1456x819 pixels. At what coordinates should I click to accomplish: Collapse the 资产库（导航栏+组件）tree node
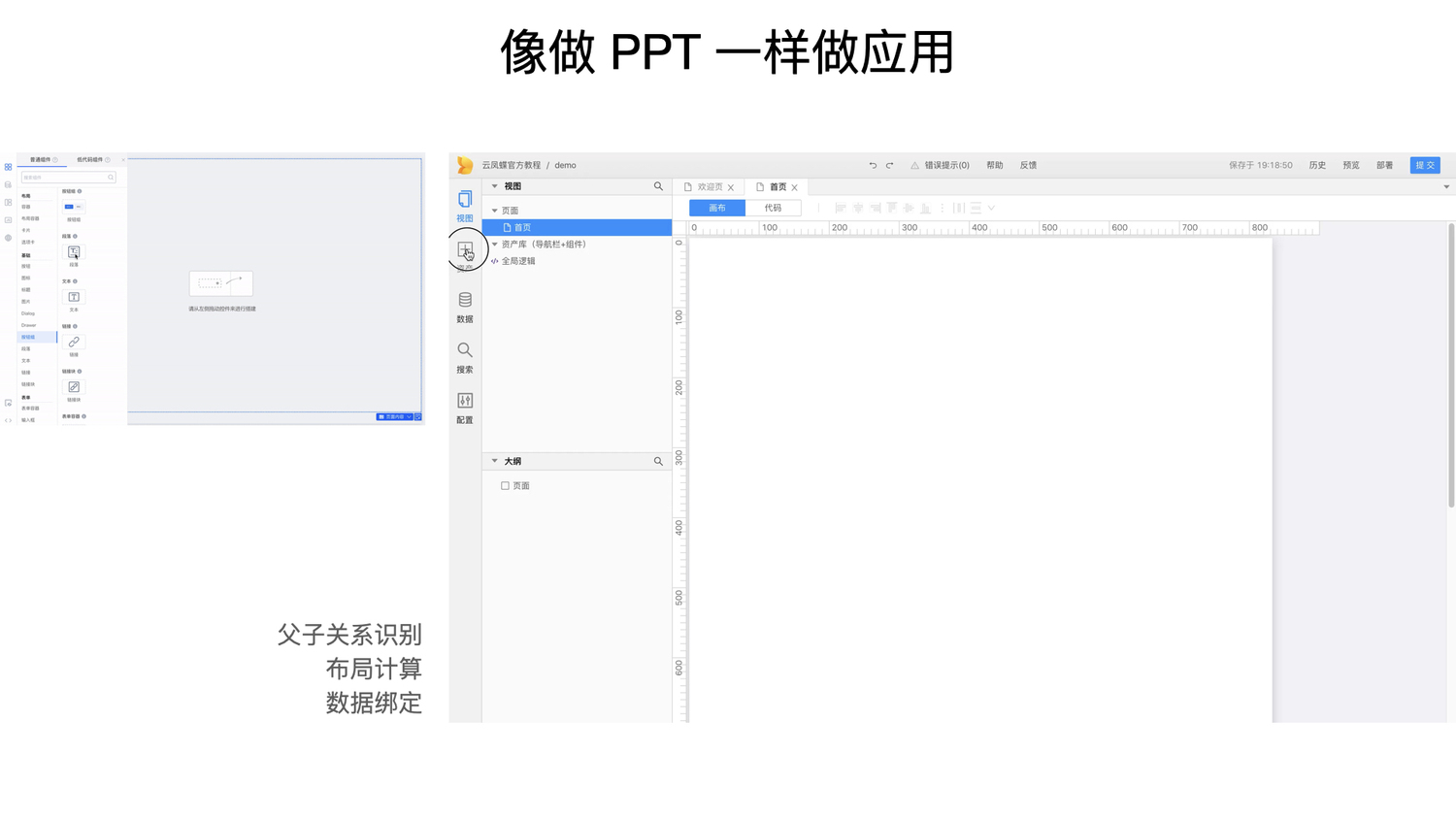496,244
